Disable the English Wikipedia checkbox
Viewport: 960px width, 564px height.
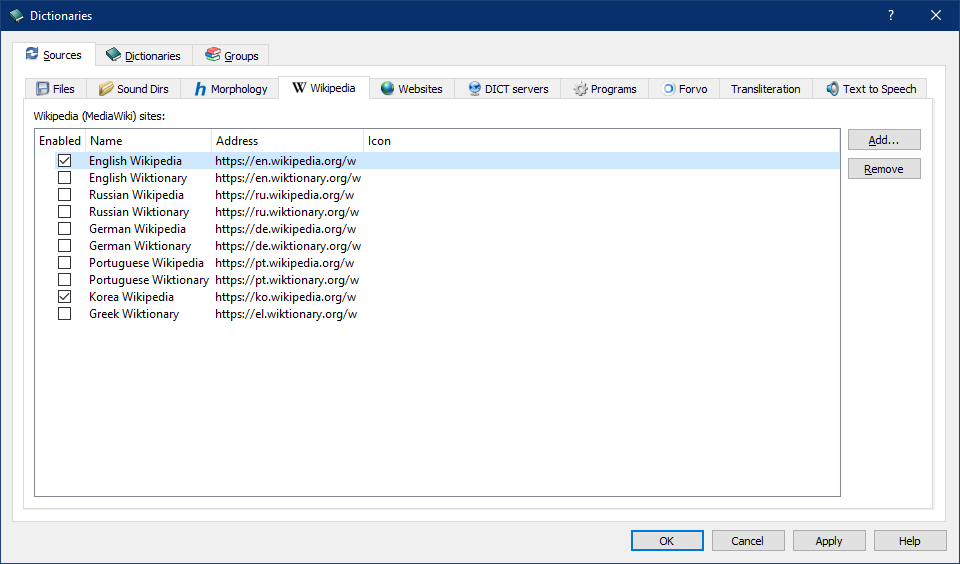(x=64, y=160)
